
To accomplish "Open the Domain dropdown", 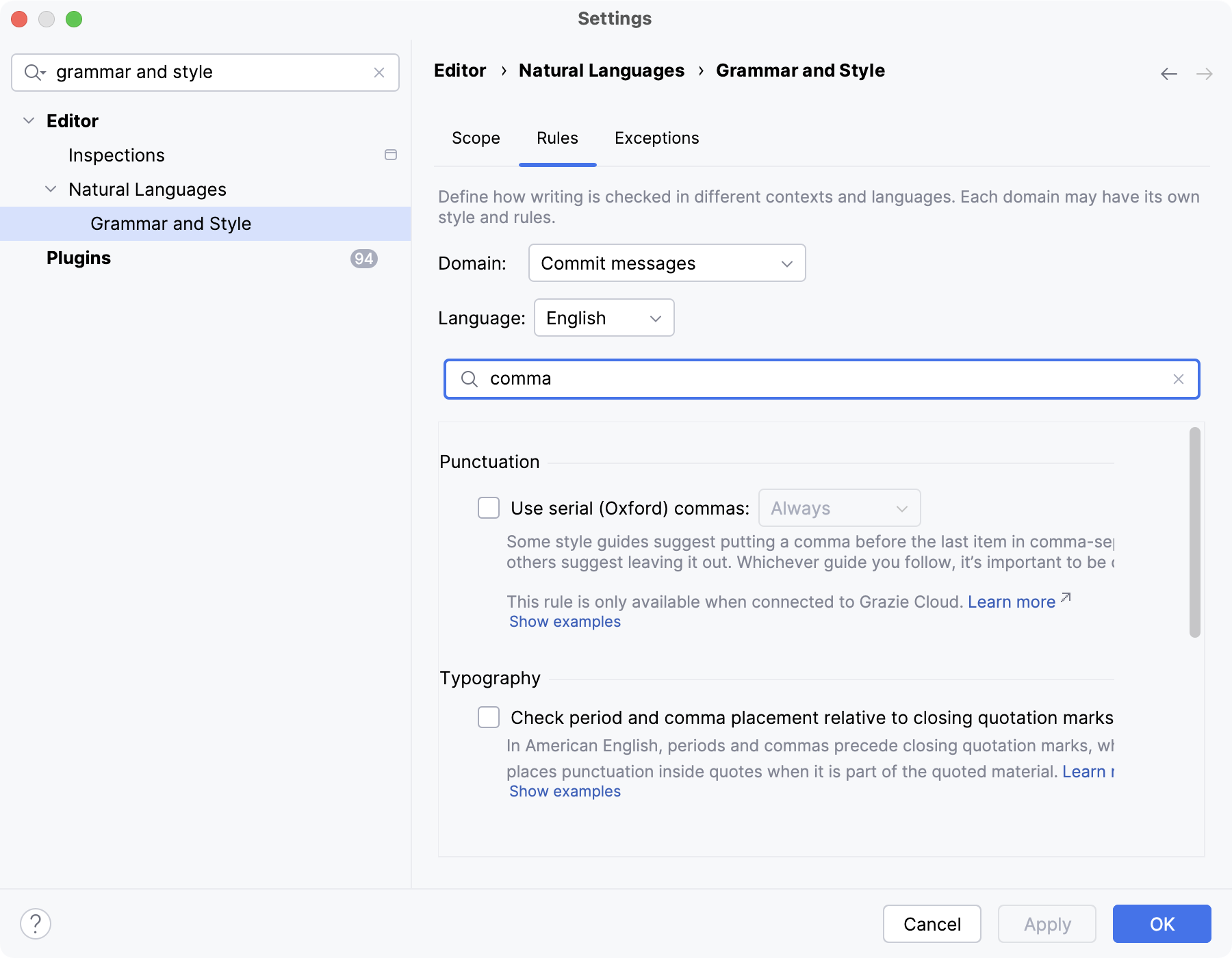I will 666,263.
